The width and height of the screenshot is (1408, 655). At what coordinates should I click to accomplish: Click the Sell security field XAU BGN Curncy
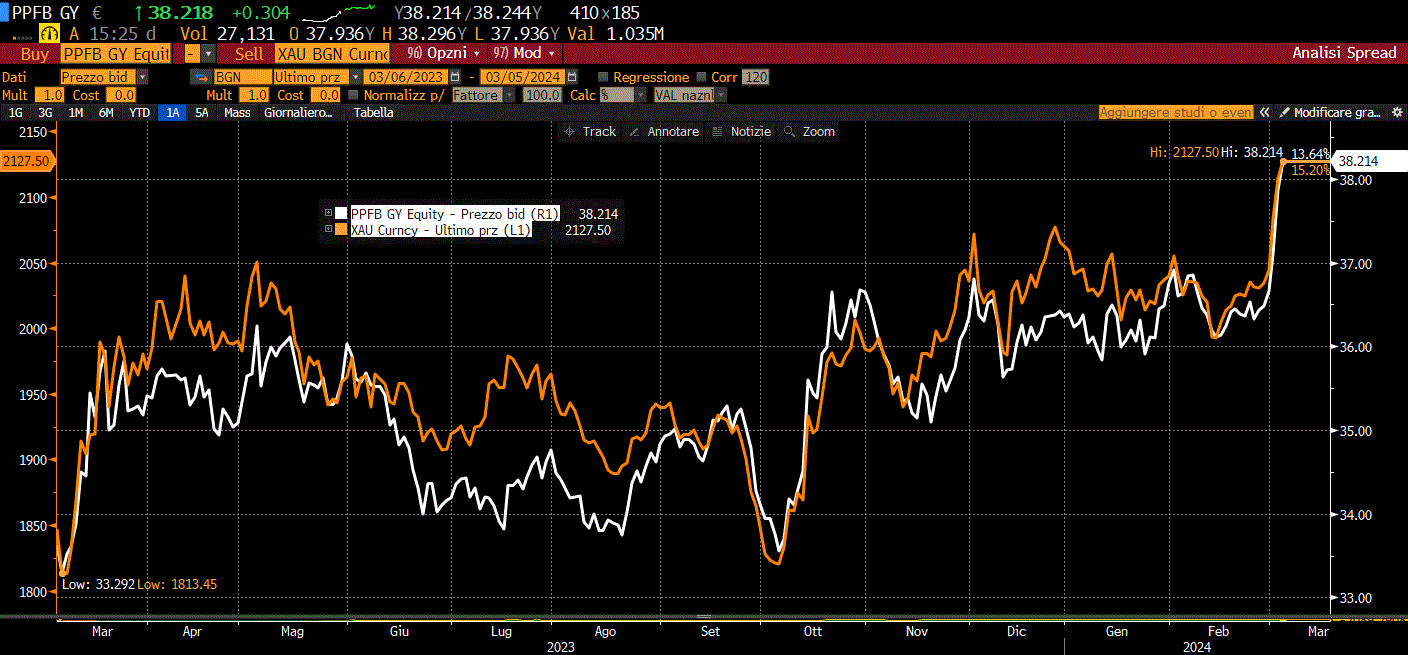tap(332, 53)
